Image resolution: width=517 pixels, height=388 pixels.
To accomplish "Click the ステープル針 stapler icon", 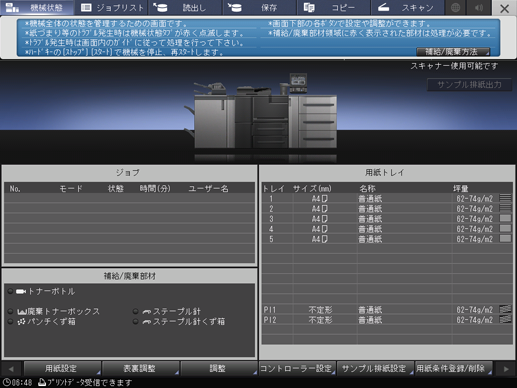I will (147, 312).
